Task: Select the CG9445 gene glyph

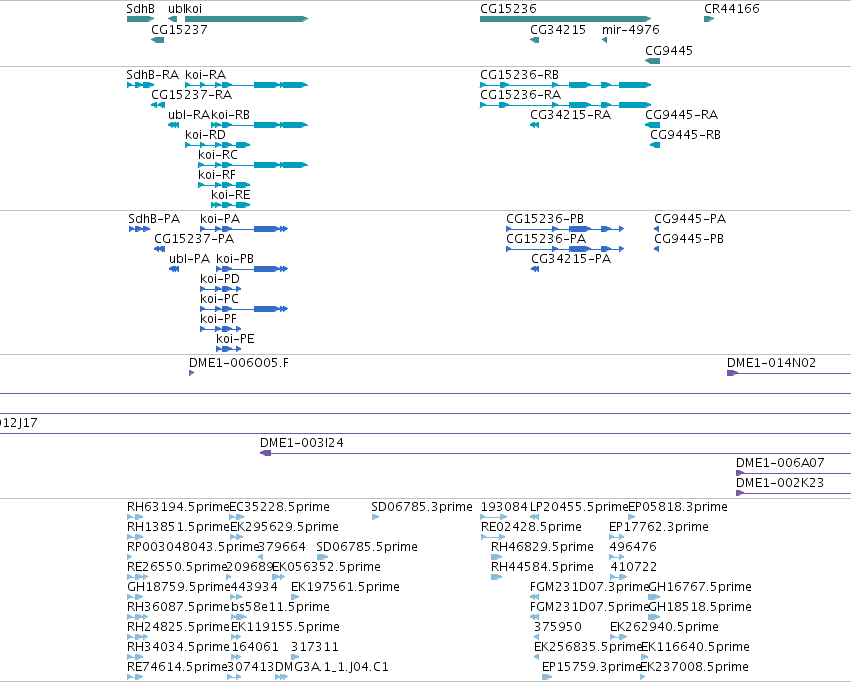Action: click(x=652, y=61)
